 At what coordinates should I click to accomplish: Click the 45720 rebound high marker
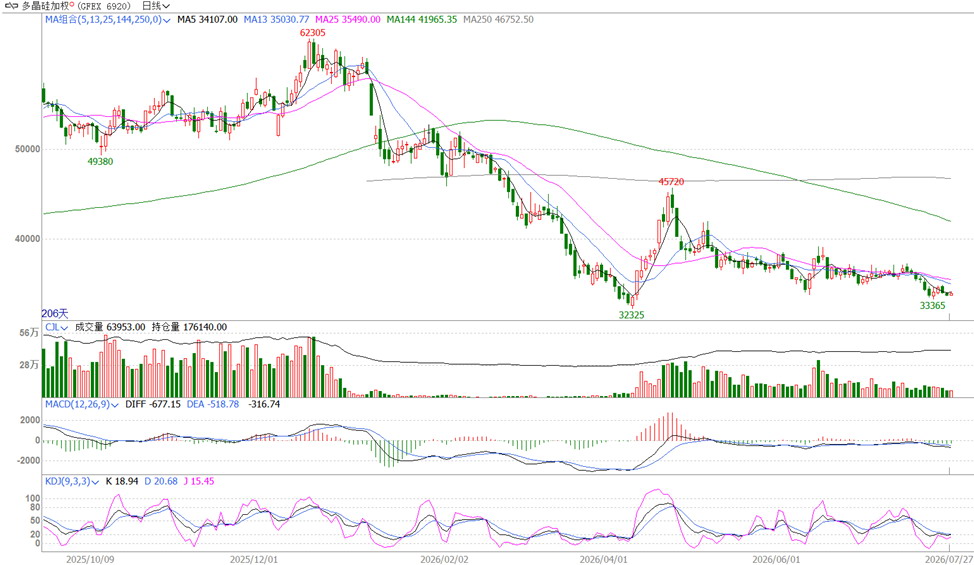click(x=671, y=182)
